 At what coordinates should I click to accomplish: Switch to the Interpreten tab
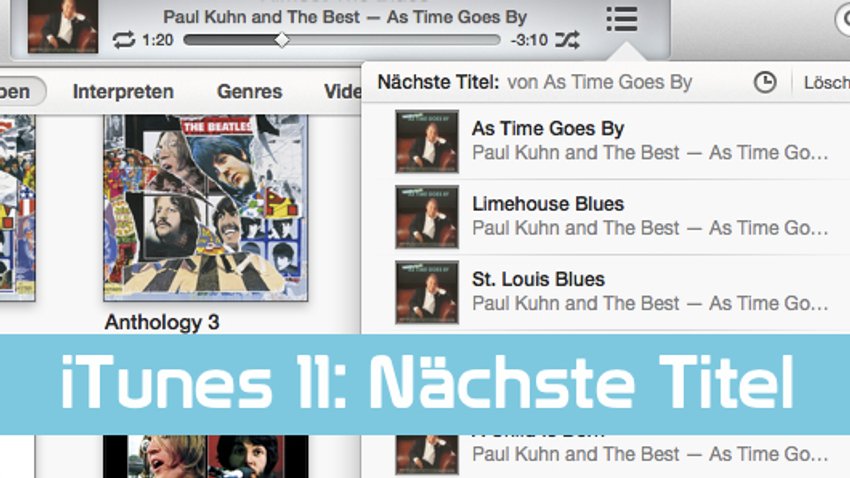tap(123, 92)
